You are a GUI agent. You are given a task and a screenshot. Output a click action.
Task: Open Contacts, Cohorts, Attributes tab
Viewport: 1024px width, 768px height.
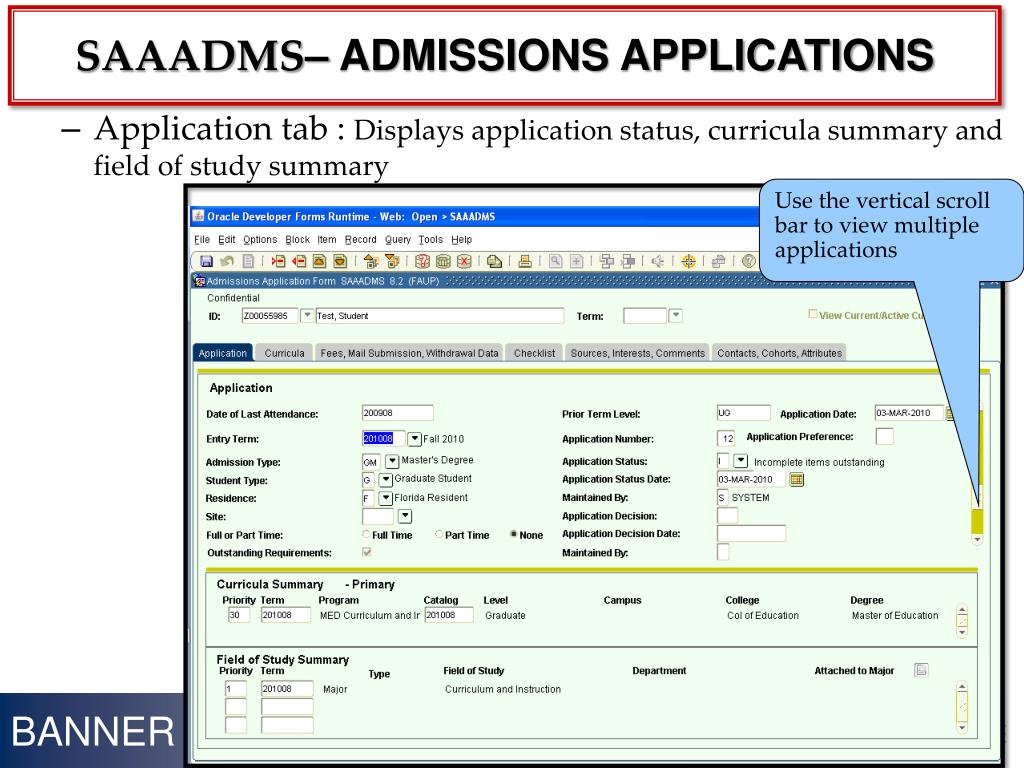click(x=779, y=353)
